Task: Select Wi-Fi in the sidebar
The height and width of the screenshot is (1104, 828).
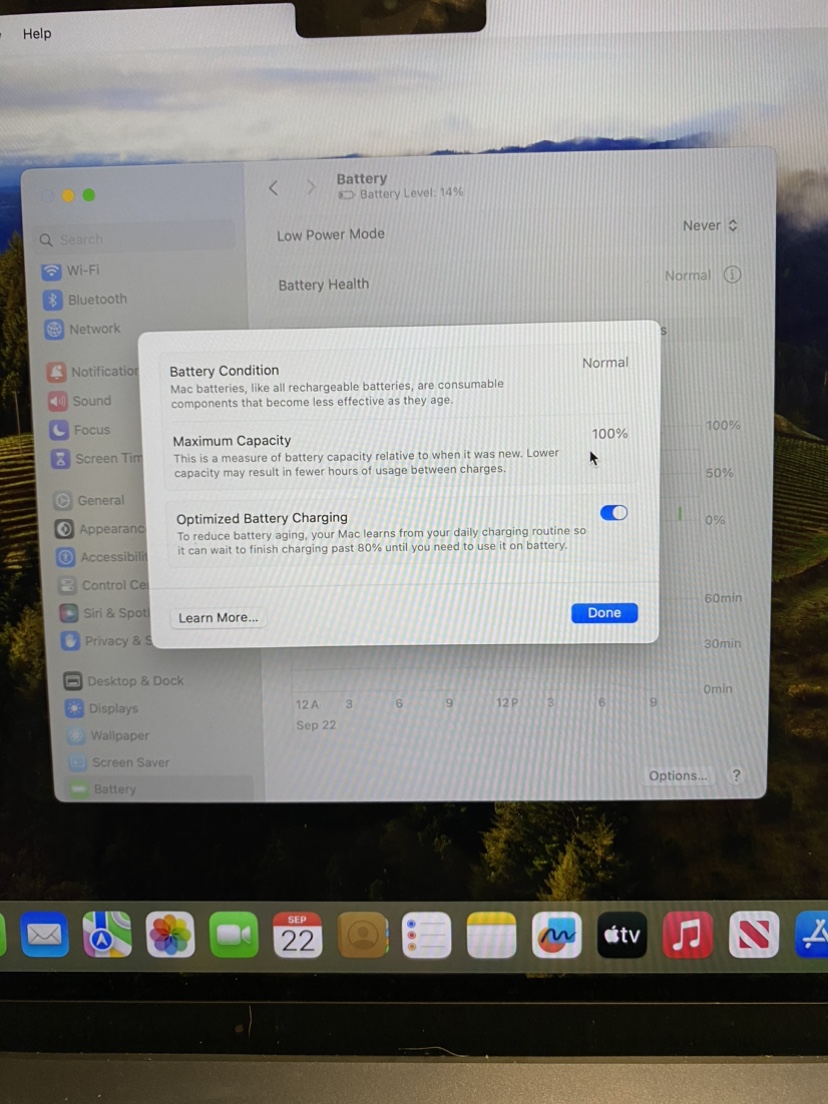Action: (x=72, y=270)
